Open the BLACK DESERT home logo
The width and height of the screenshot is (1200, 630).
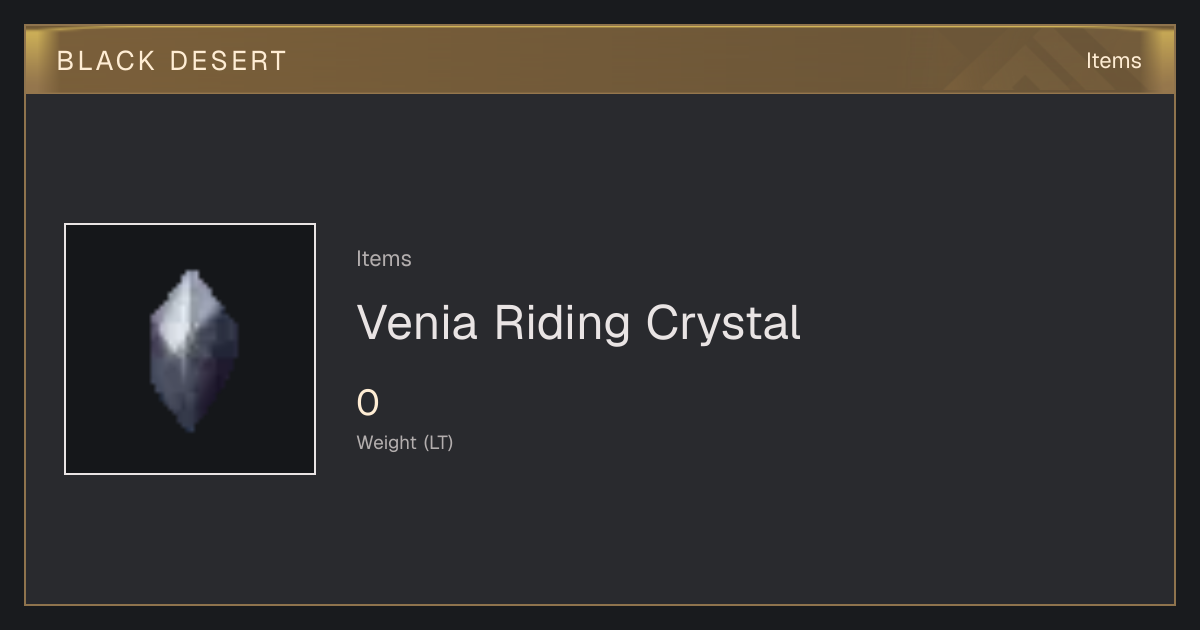[x=172, y=61]
